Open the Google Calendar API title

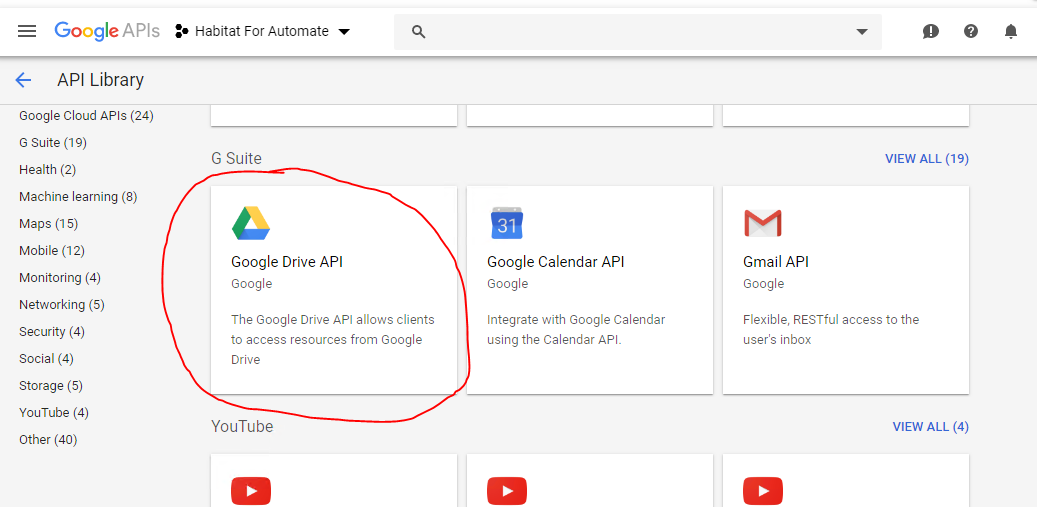(x=556, y=262)
